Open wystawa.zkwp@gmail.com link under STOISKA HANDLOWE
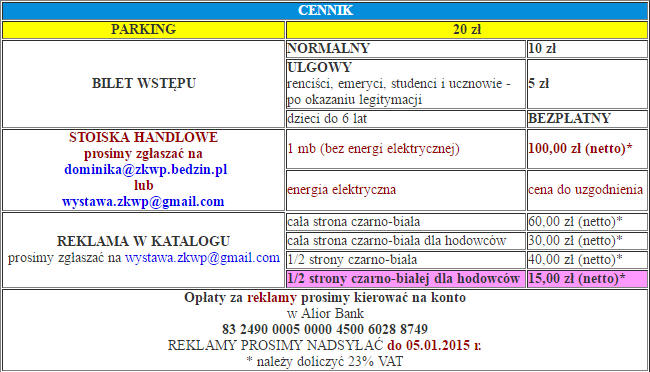650x372 pixels. point(143,202)
